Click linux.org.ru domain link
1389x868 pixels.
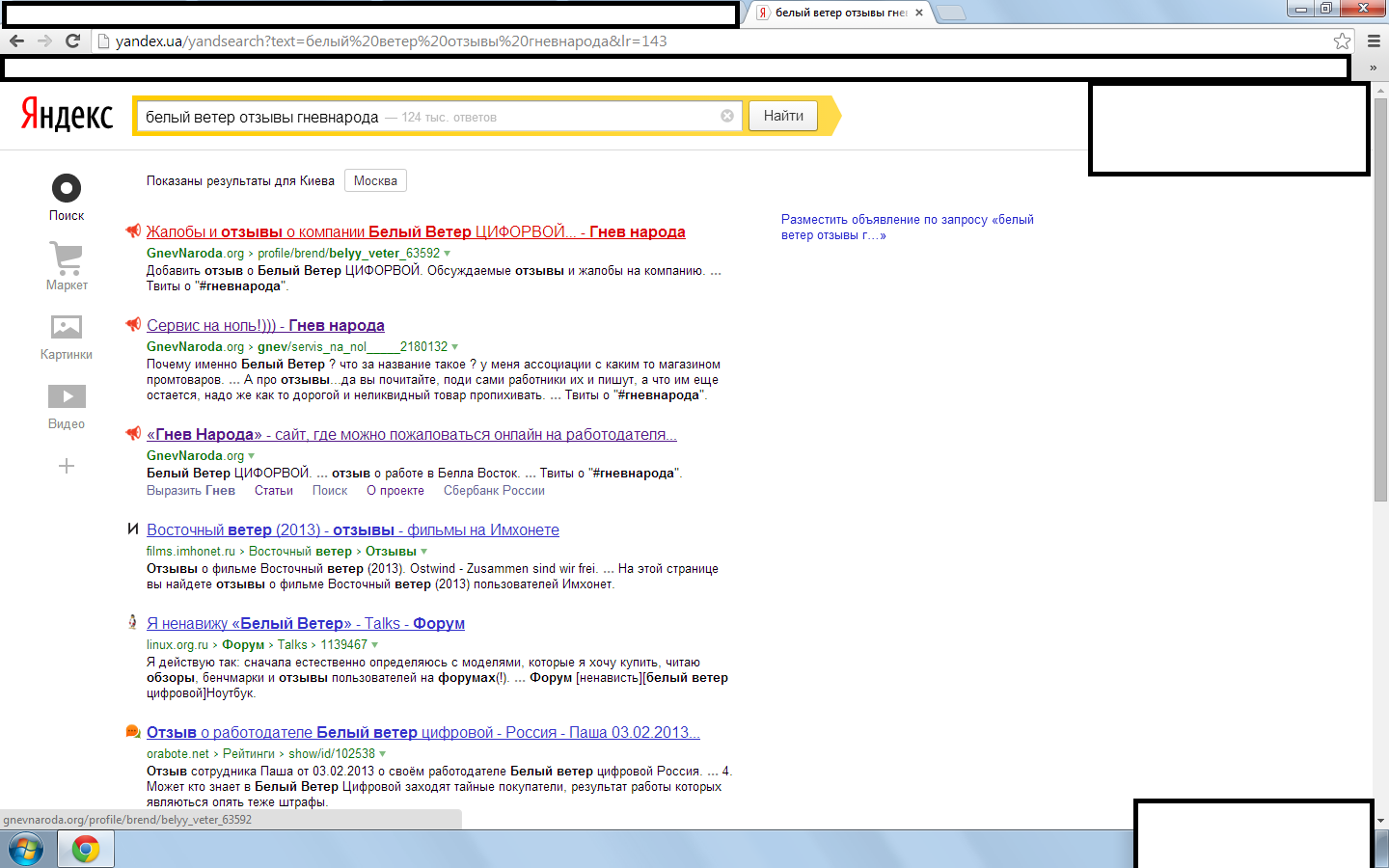click(177, 645)
